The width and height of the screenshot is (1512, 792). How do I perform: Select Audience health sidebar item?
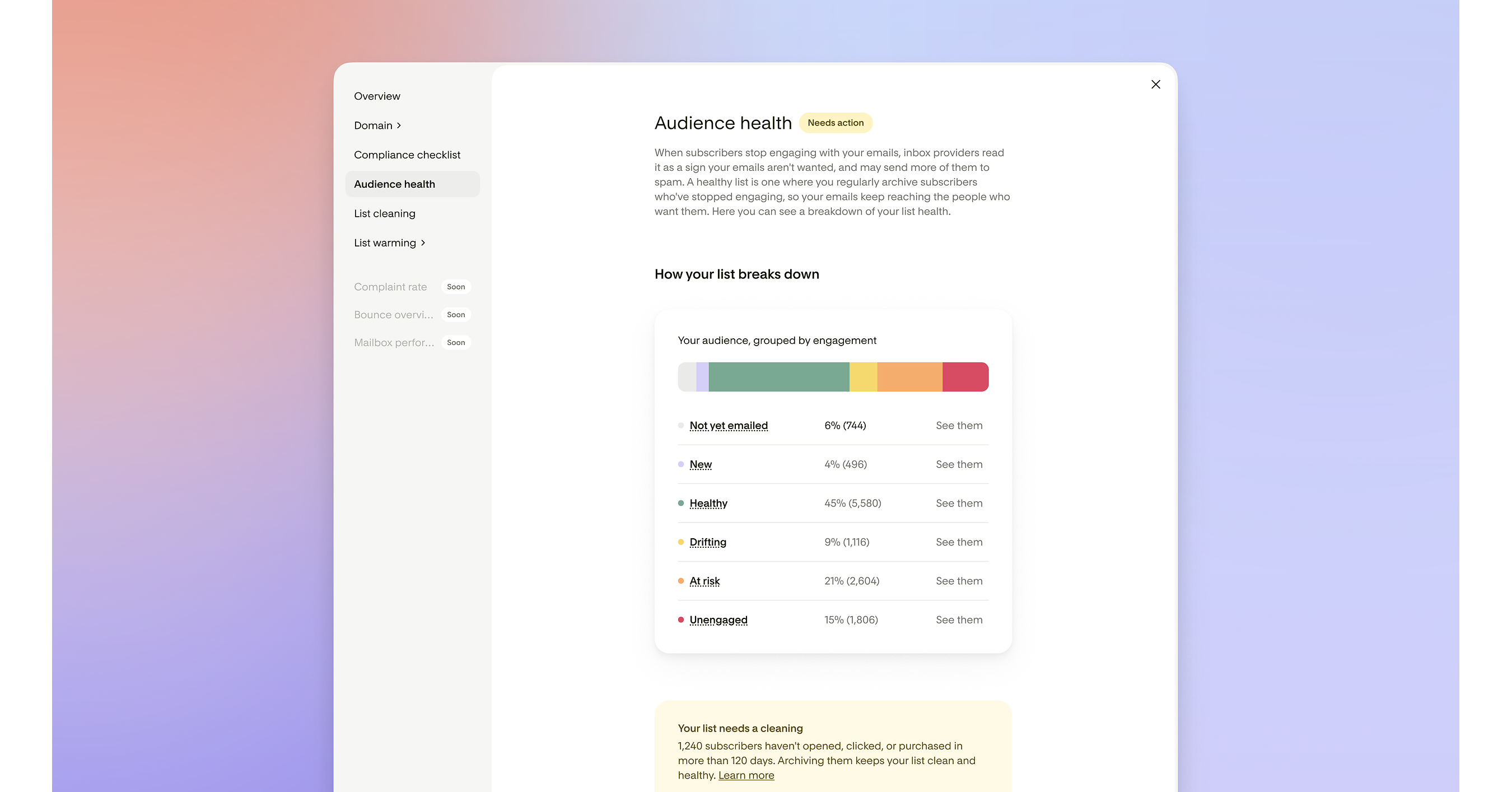tap(412, 184)
